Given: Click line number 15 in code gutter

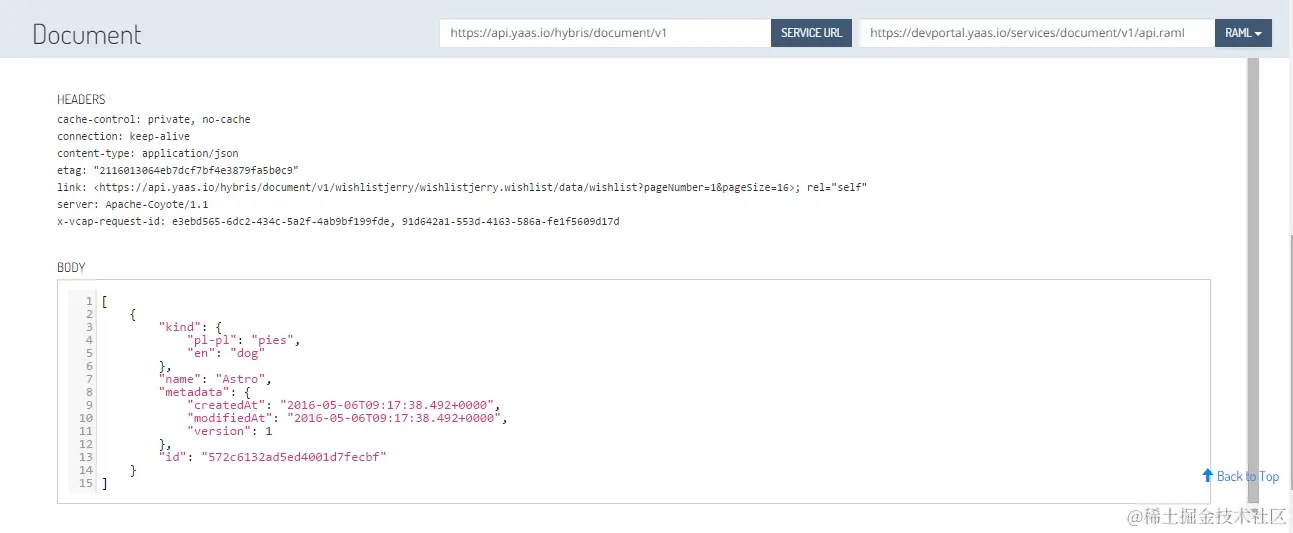Looking at the screenshot, I should (x=86, y=483).
